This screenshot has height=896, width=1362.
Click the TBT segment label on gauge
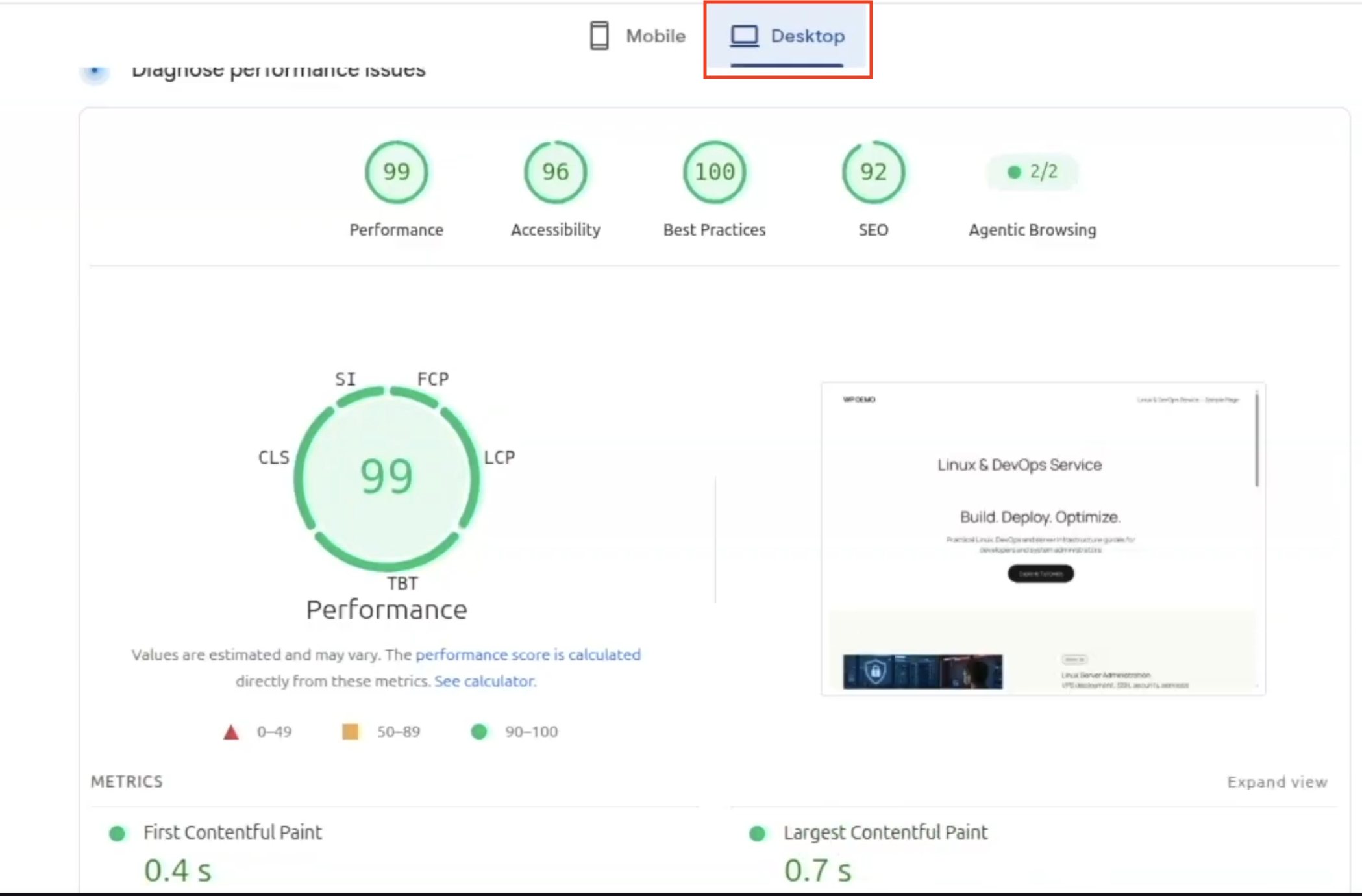[x=402, y=583]
